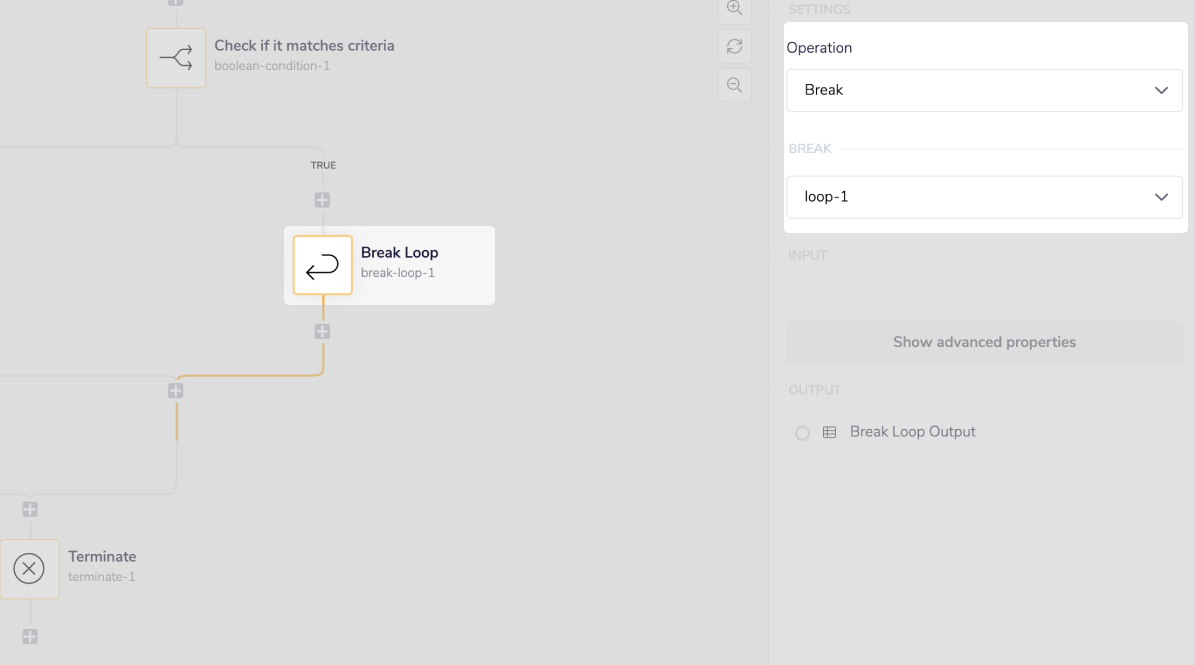
Task: Select the Terminate node label
Action: coord(102,557)
